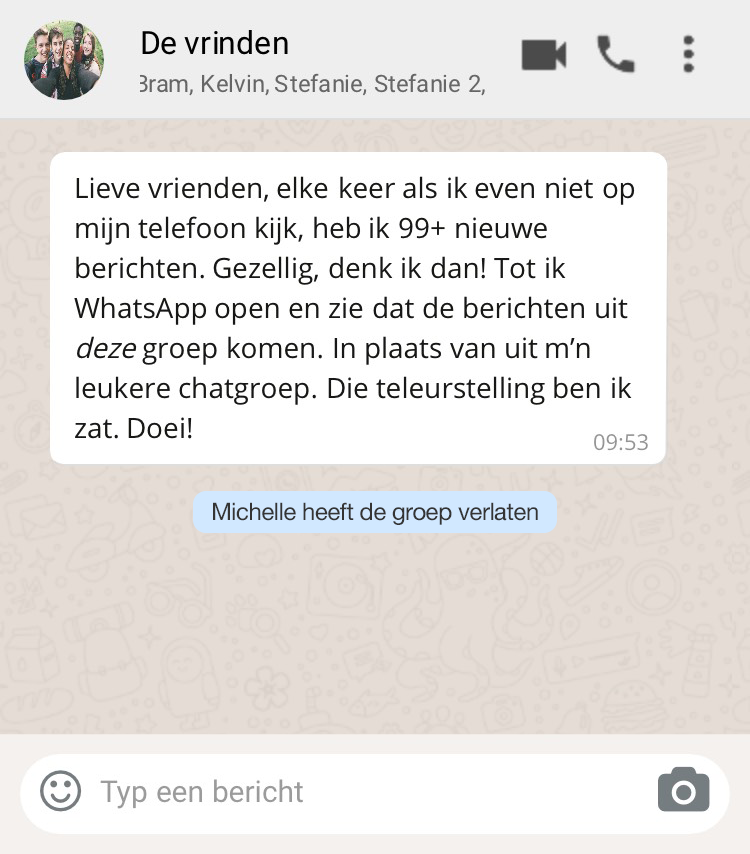Click the word WhatsApp in the message

pos(141,309)
